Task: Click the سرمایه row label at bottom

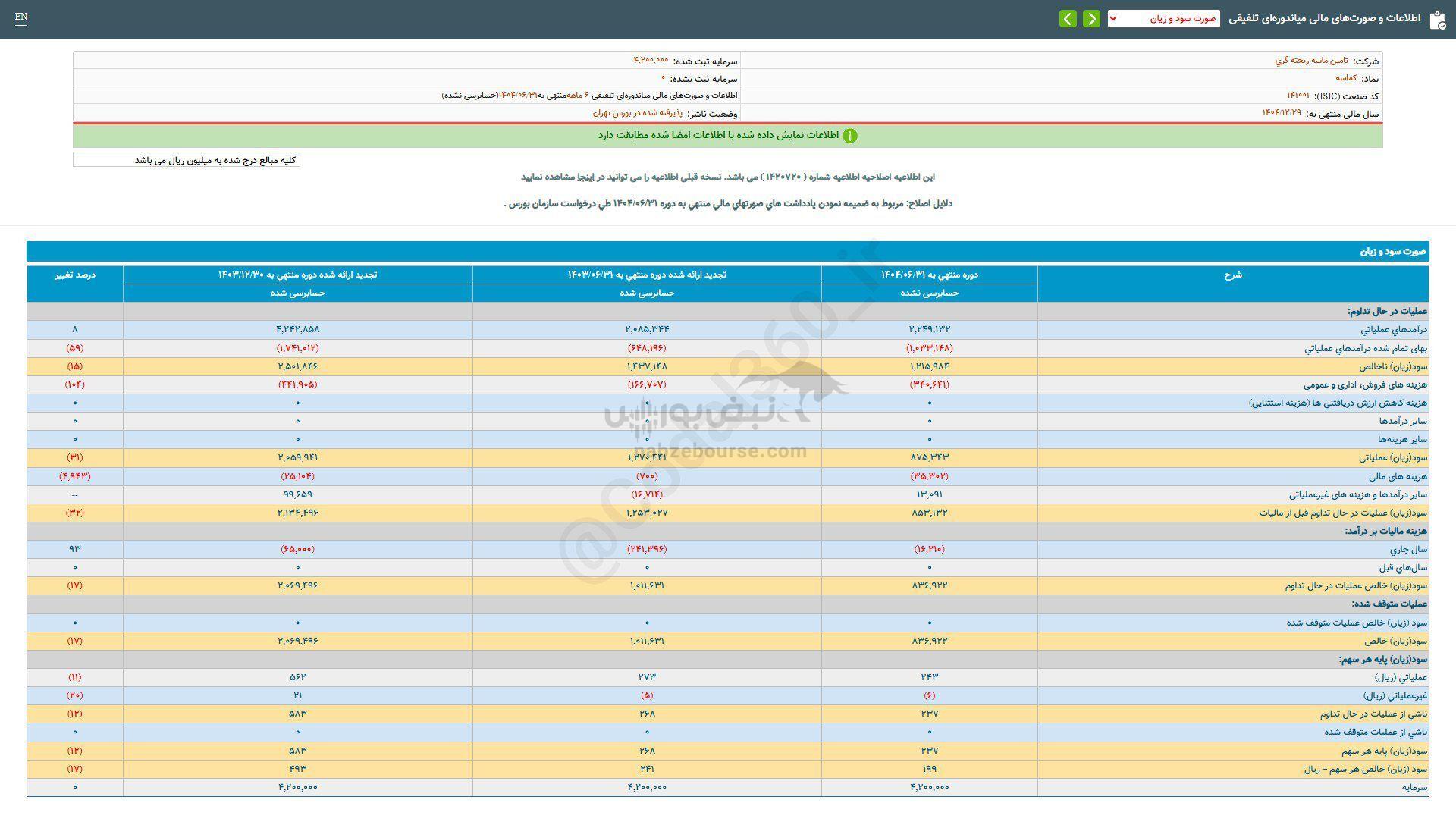Action: pos(1414,788)
